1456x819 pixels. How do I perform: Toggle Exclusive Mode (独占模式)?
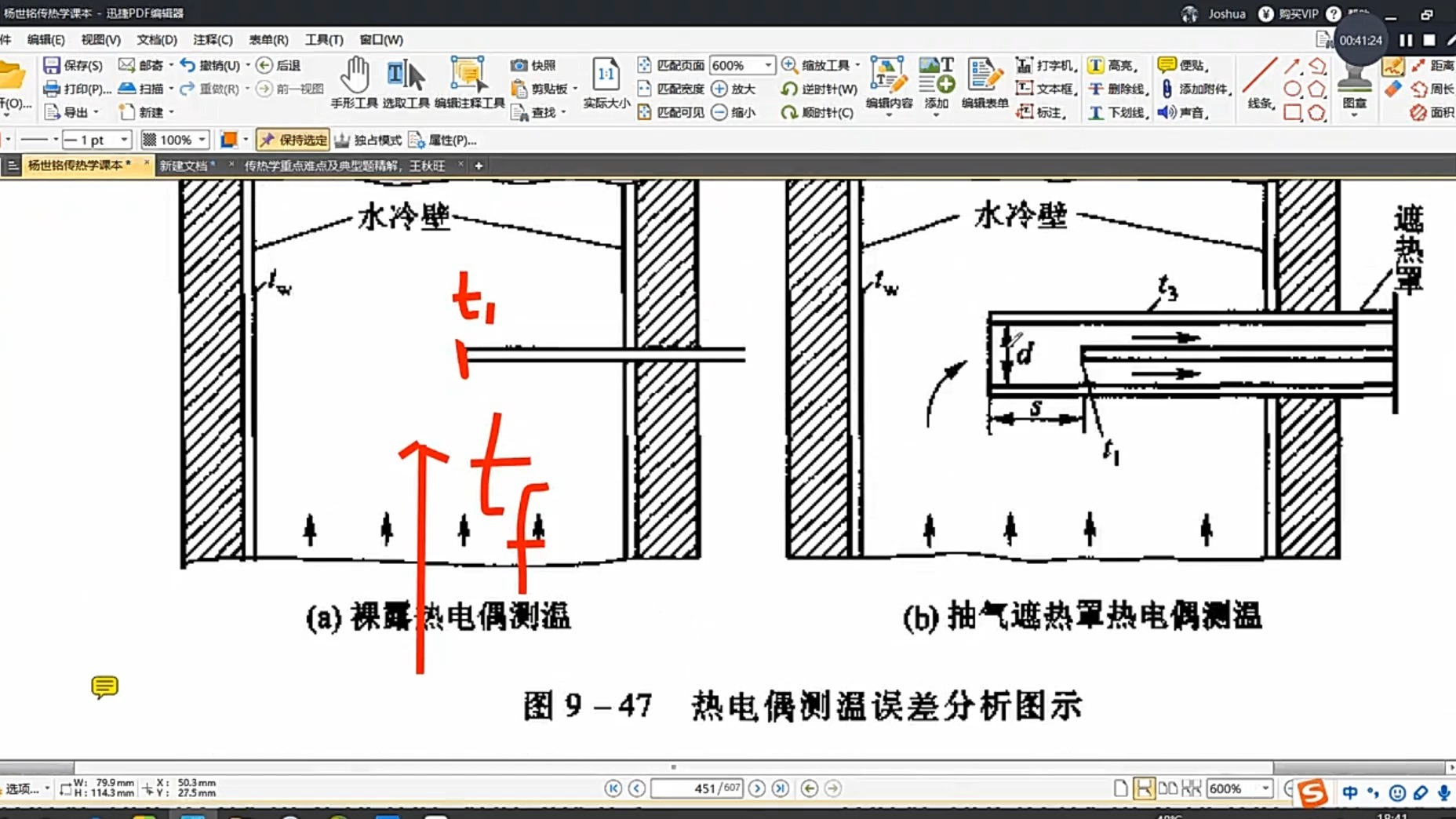point(368,140)
